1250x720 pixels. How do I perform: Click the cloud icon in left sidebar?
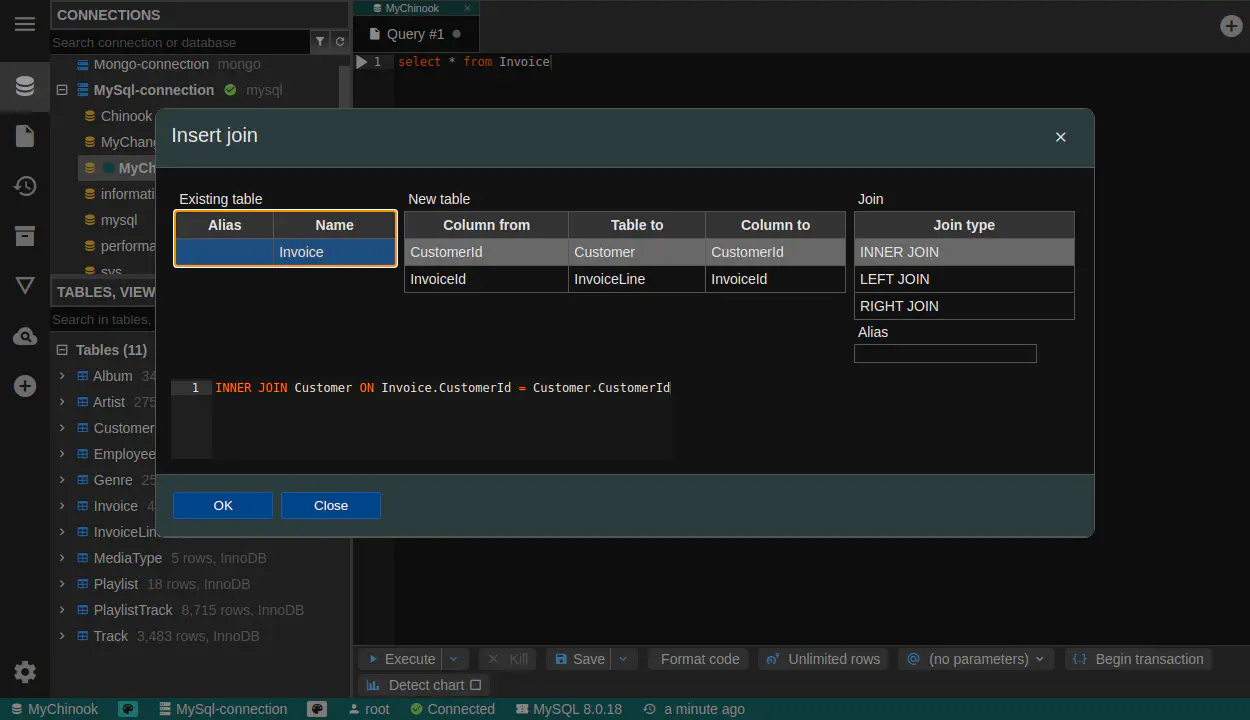[25, 337]
